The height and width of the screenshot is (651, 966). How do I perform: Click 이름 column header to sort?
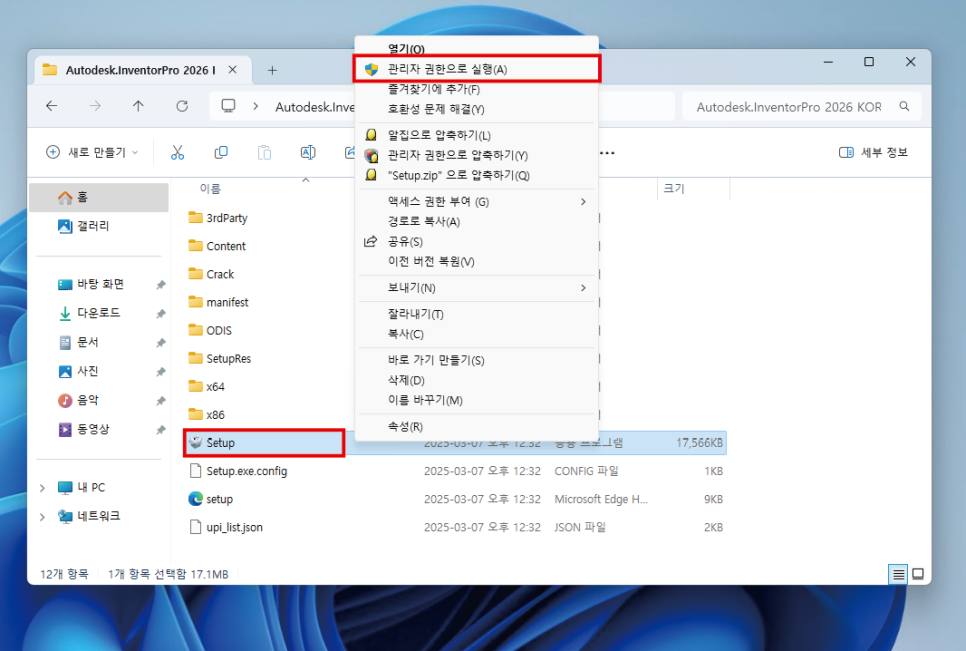[x=211, y=188]
